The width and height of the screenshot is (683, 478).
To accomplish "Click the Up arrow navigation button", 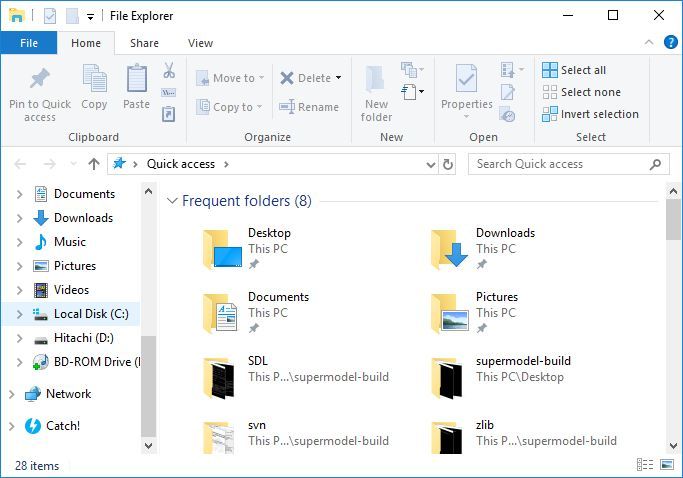I will click(94, 164).
